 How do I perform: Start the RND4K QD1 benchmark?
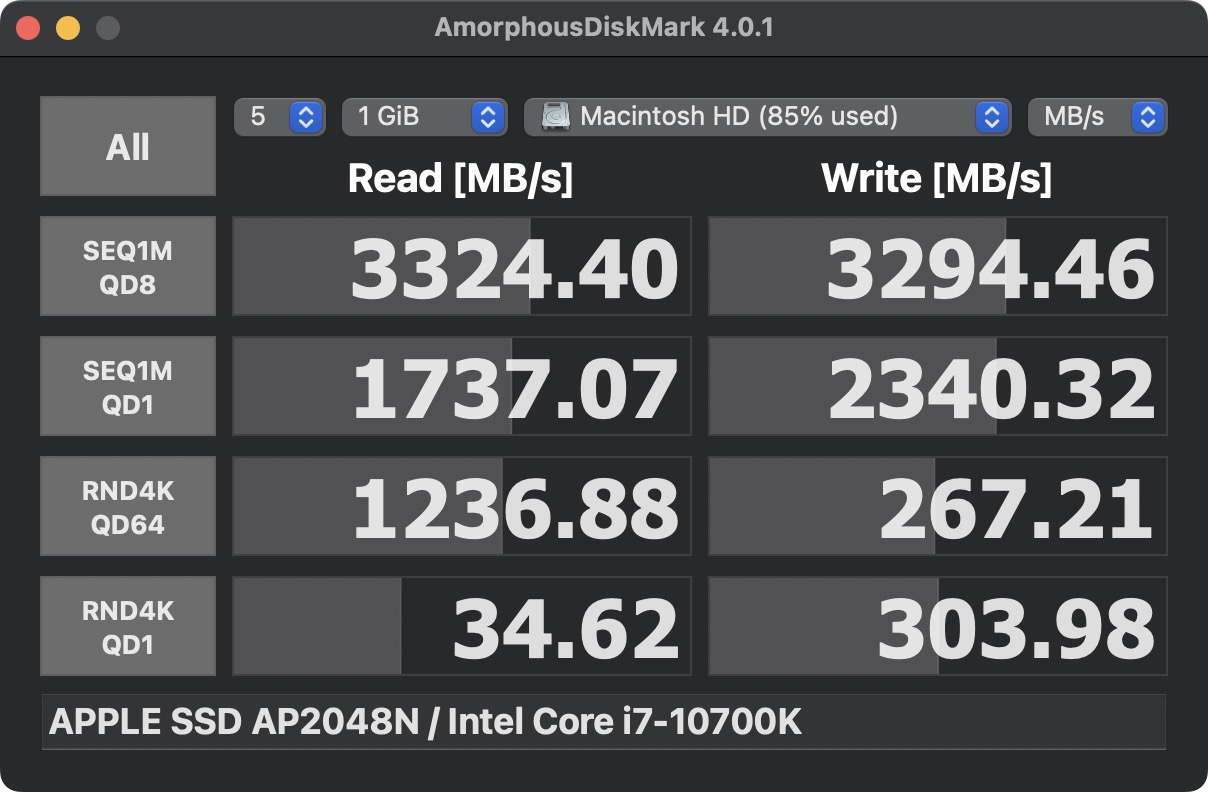(x=128, y=626)
